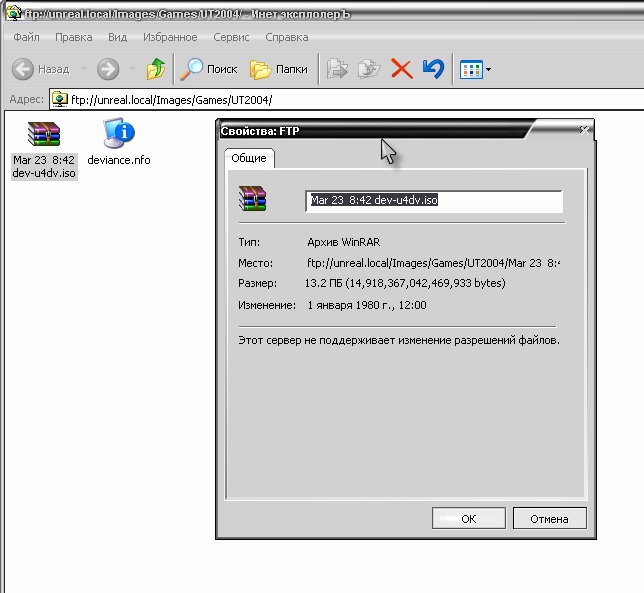Image resolution: width=644 pixels, height=593 pixels.
Task: Click the Mar 23 8:42 dev-u4dv.iso file label
Action: (44, 166)
